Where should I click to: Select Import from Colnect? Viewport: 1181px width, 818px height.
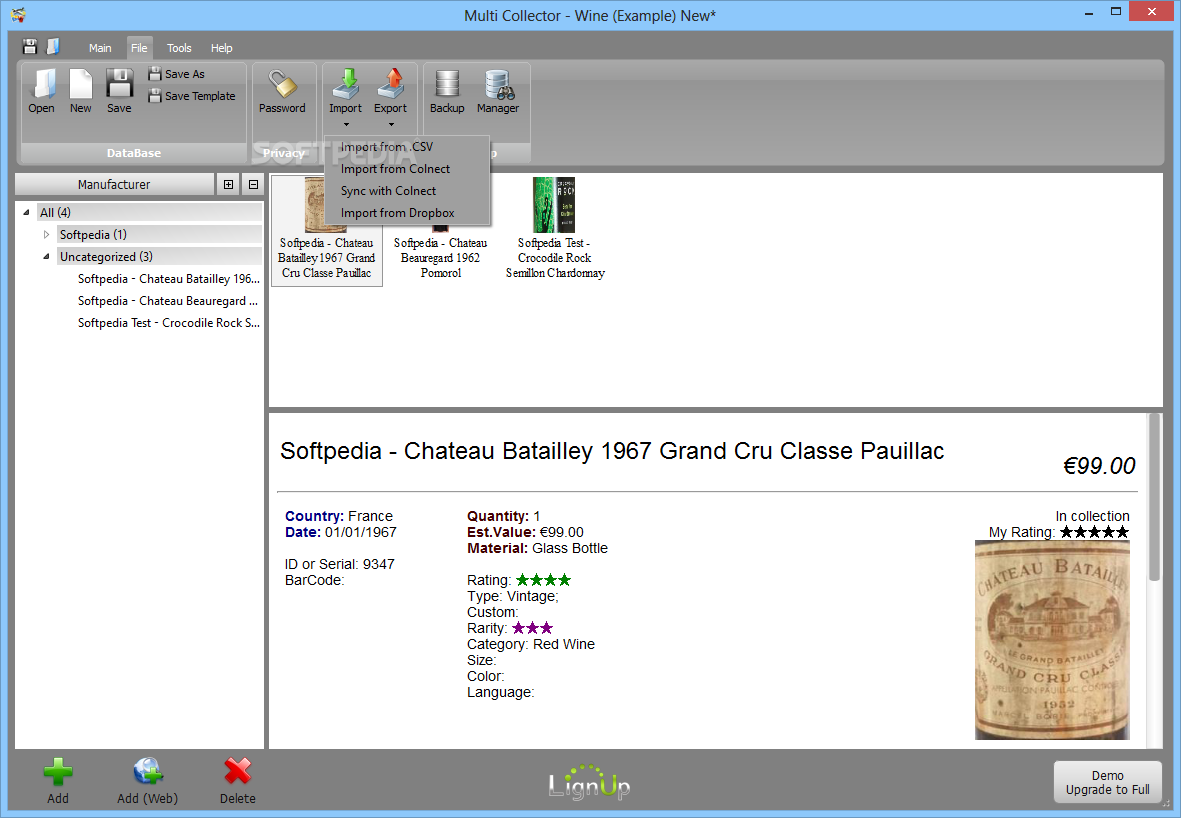[x=407, y=169]
